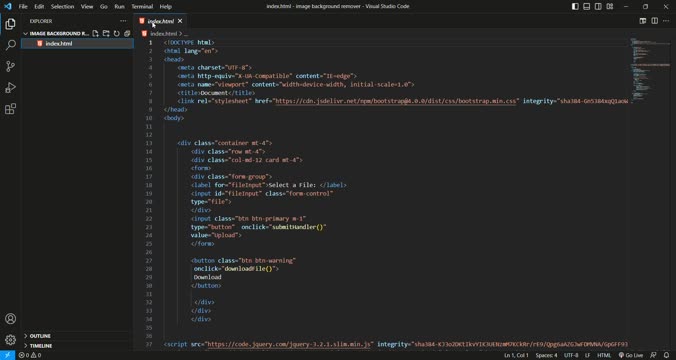Open the Source Control view

tap(10, 66)
